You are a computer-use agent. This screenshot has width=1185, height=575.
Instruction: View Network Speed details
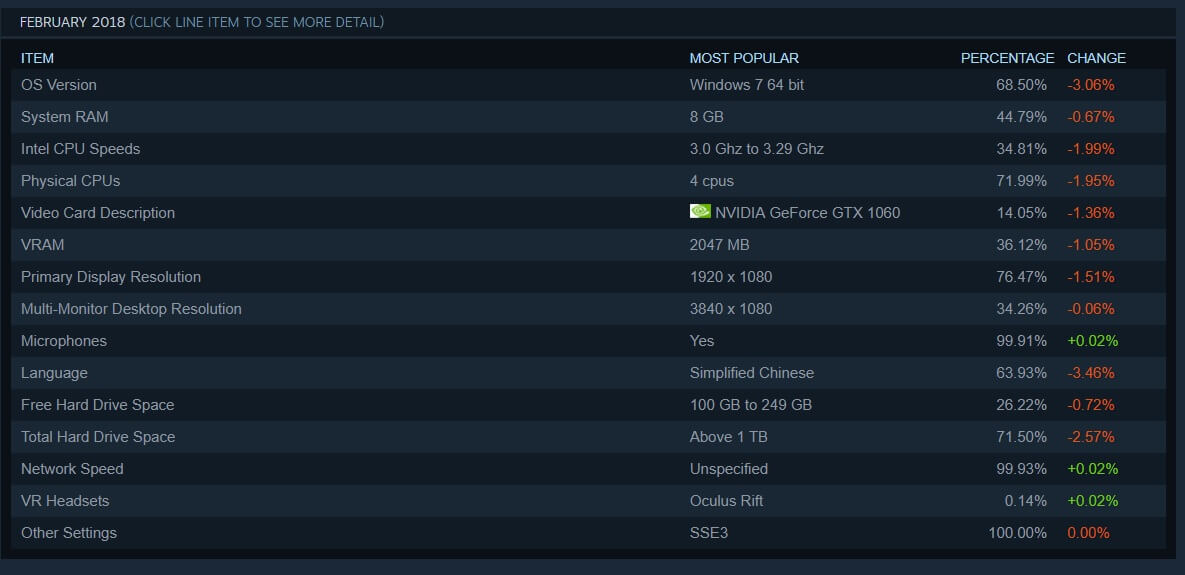point(72,469)
